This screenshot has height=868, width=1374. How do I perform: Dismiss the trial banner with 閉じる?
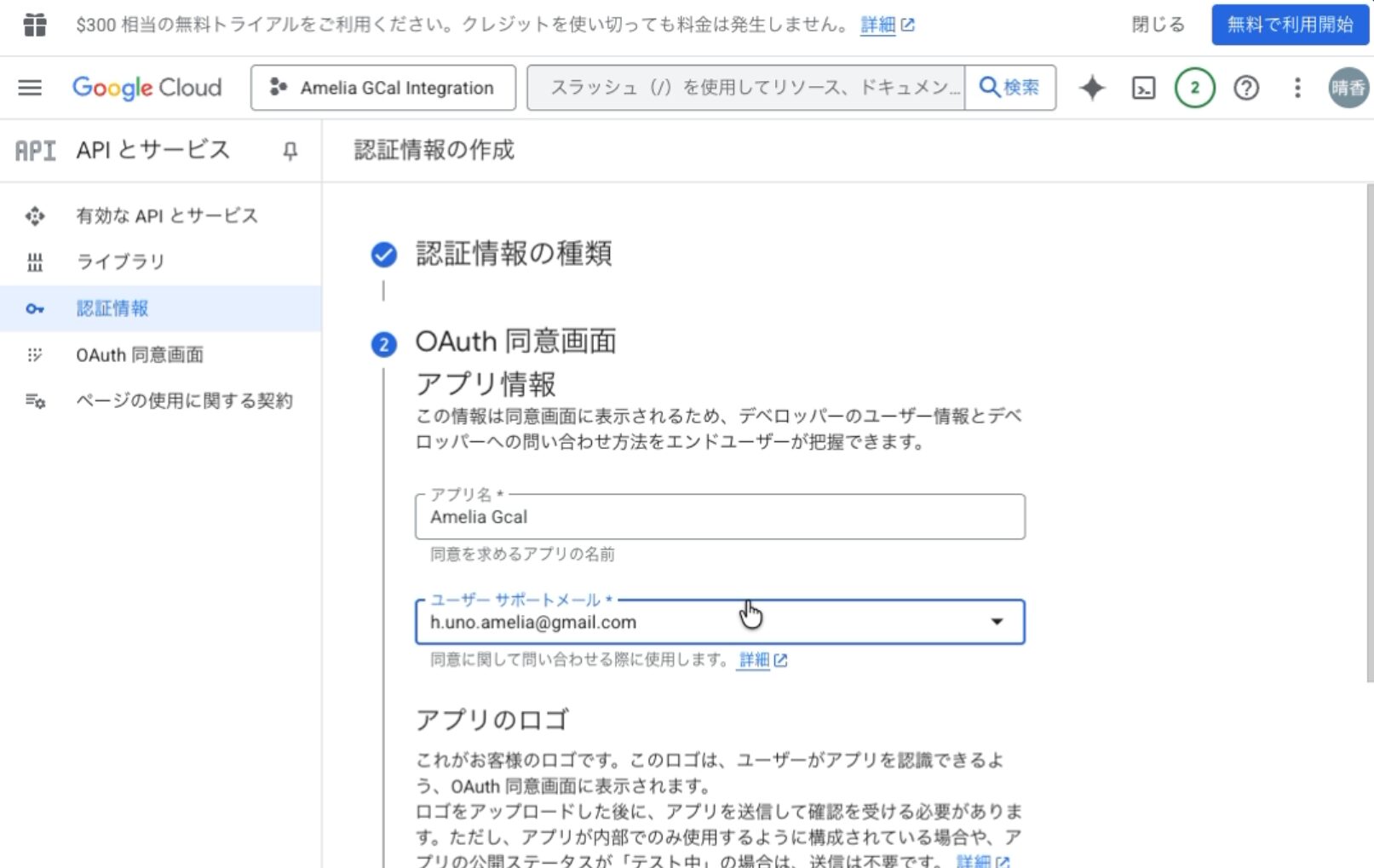click(1158, 25)
